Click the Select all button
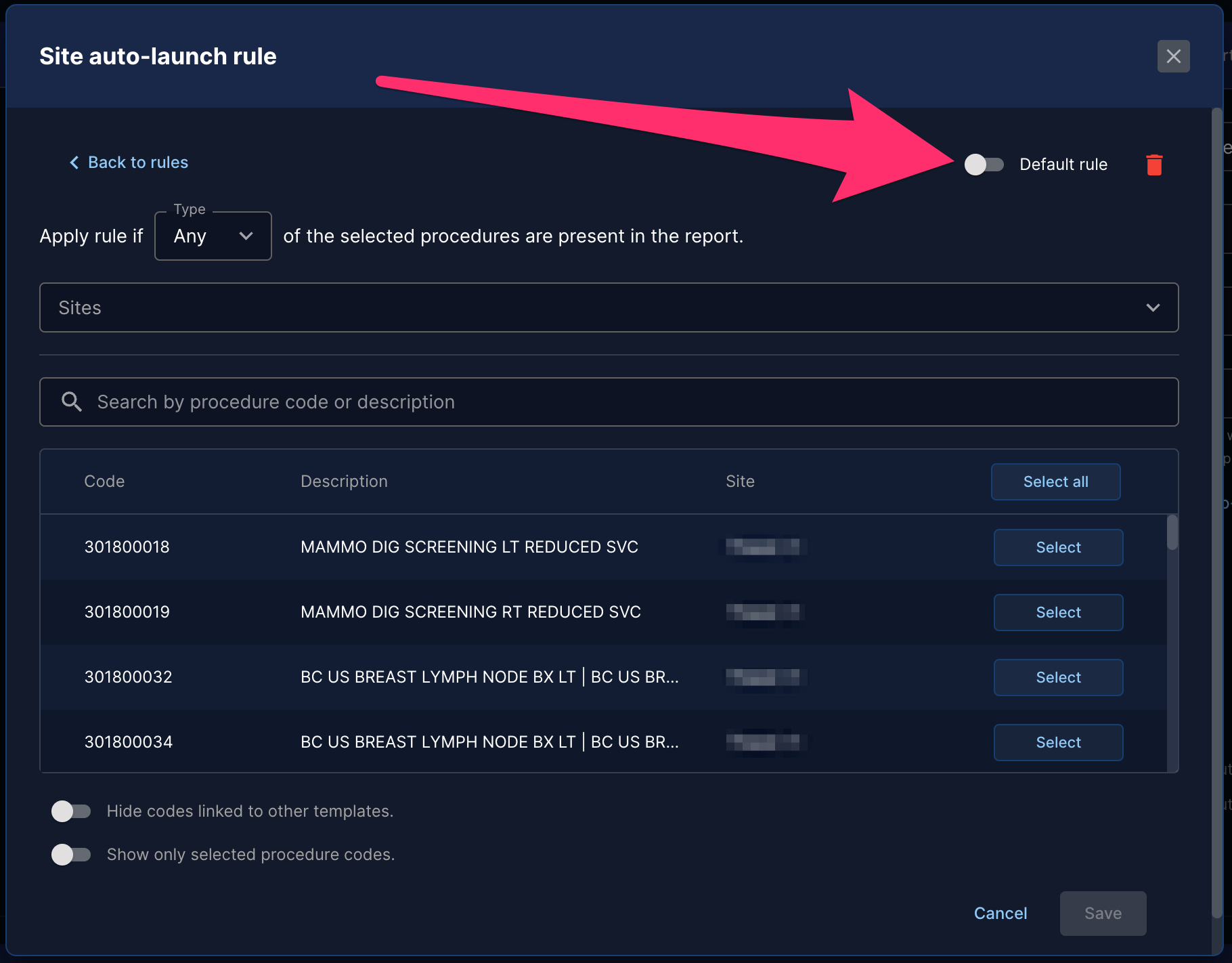Image resolution: width=1232 pixels, height=963 pixels. click(x=1055, y=481)
